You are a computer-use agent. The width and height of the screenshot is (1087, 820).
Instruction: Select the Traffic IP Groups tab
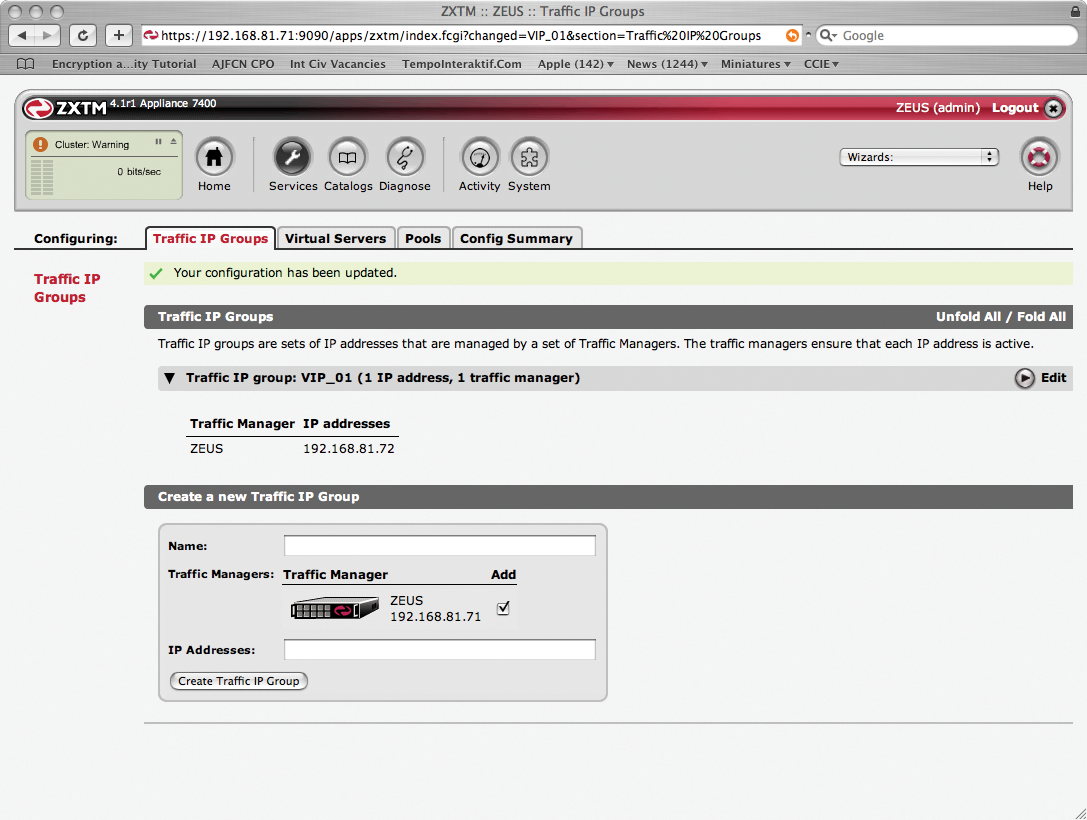coord(210,238)
